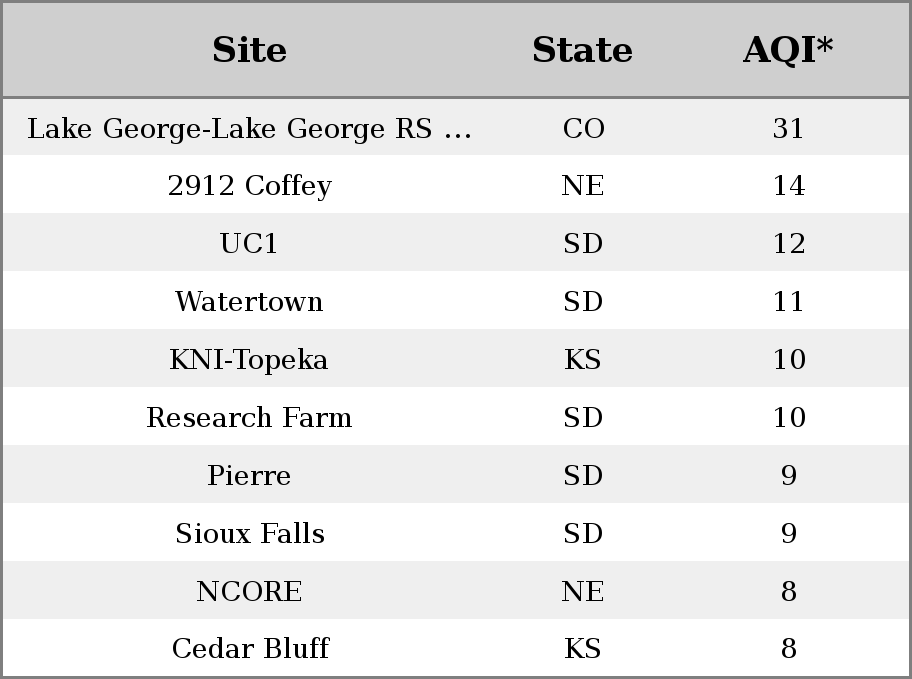Click the AQI value 12
Viewport: 912px width, 679px height.
[789, 243]
